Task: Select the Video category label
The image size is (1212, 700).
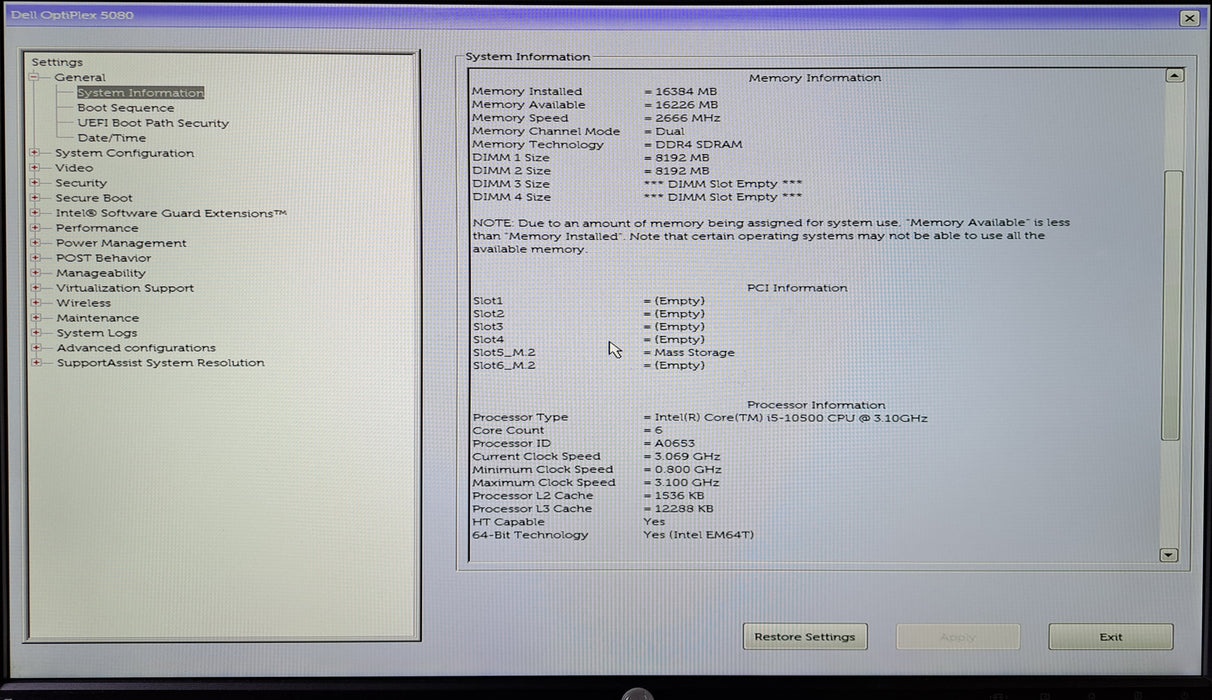Action: [74, 168]
